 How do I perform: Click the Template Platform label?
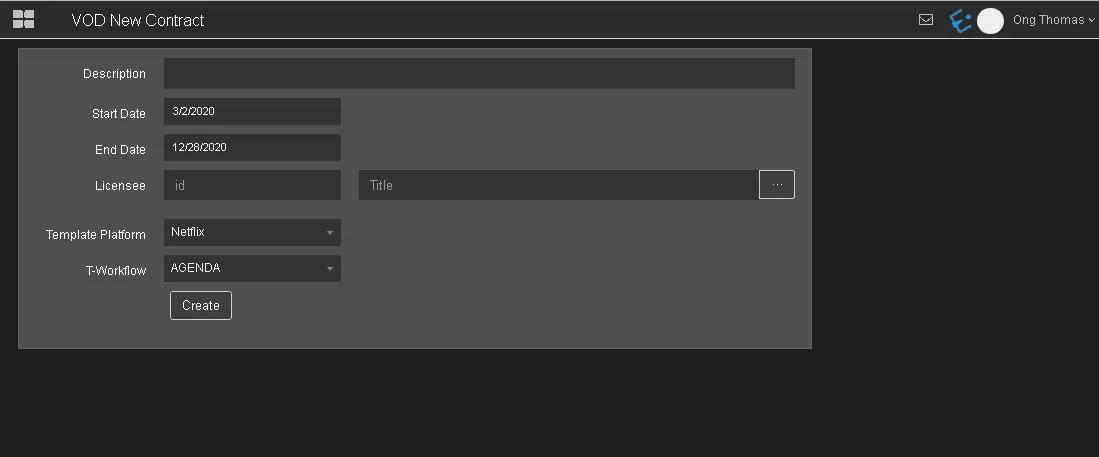click(x=96, y=235)
